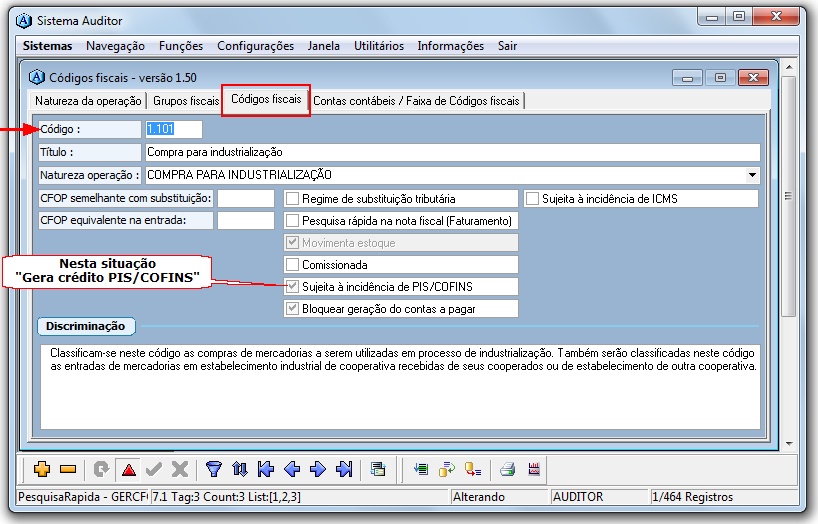Open the Utilitários menu

[x=379, y=46]
